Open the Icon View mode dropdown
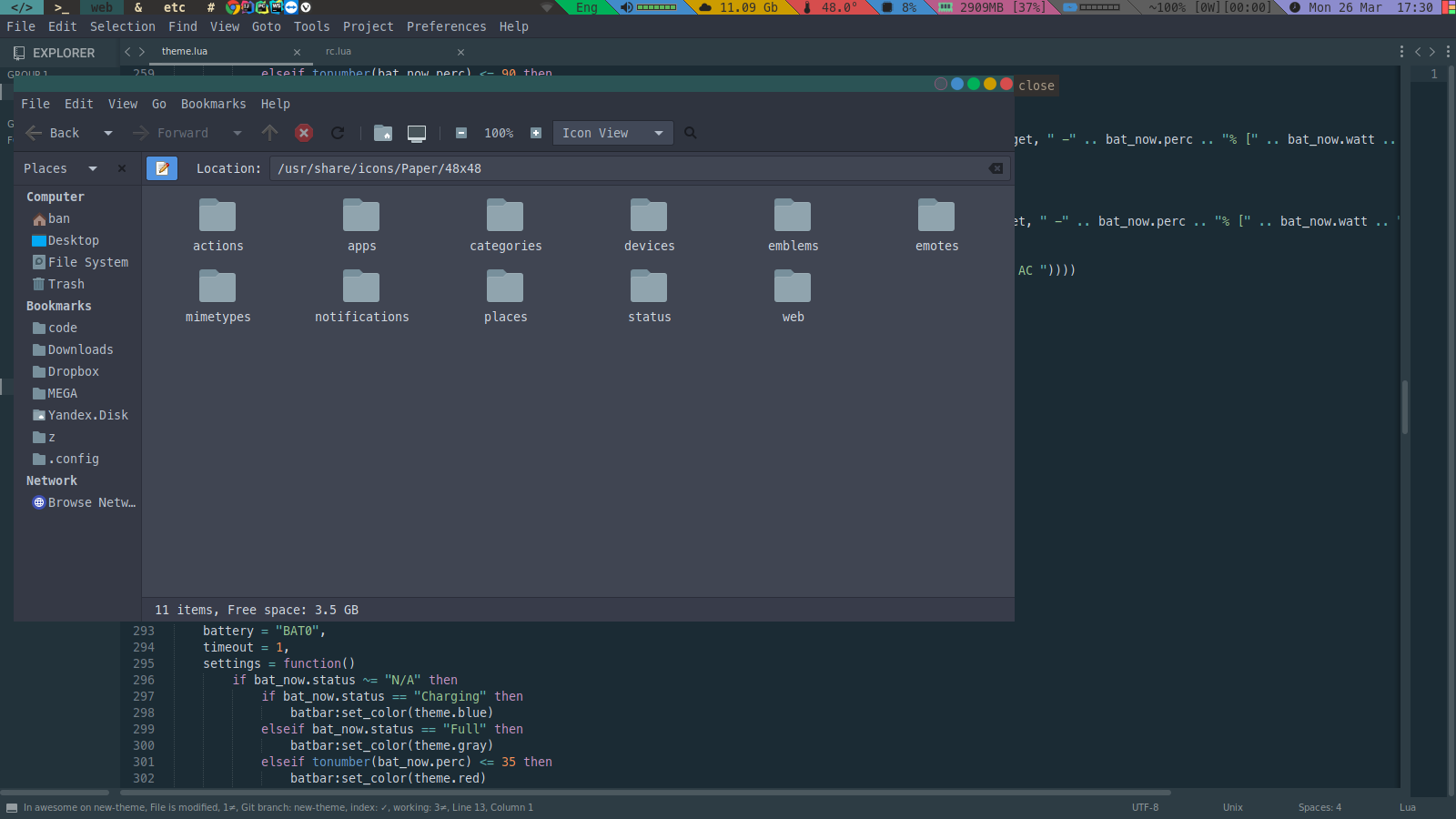 tap(612, 133)
